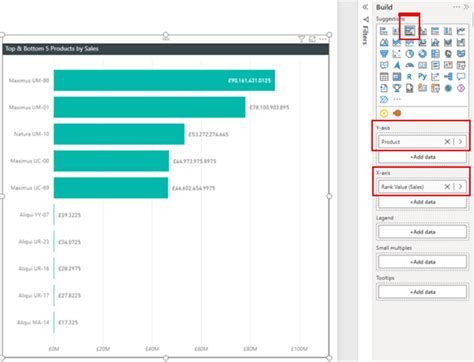Viewport: 474px width, 362px height.
Task: Add data to the X-axis well
Action: pyautogui.click(x=422, y=202)
